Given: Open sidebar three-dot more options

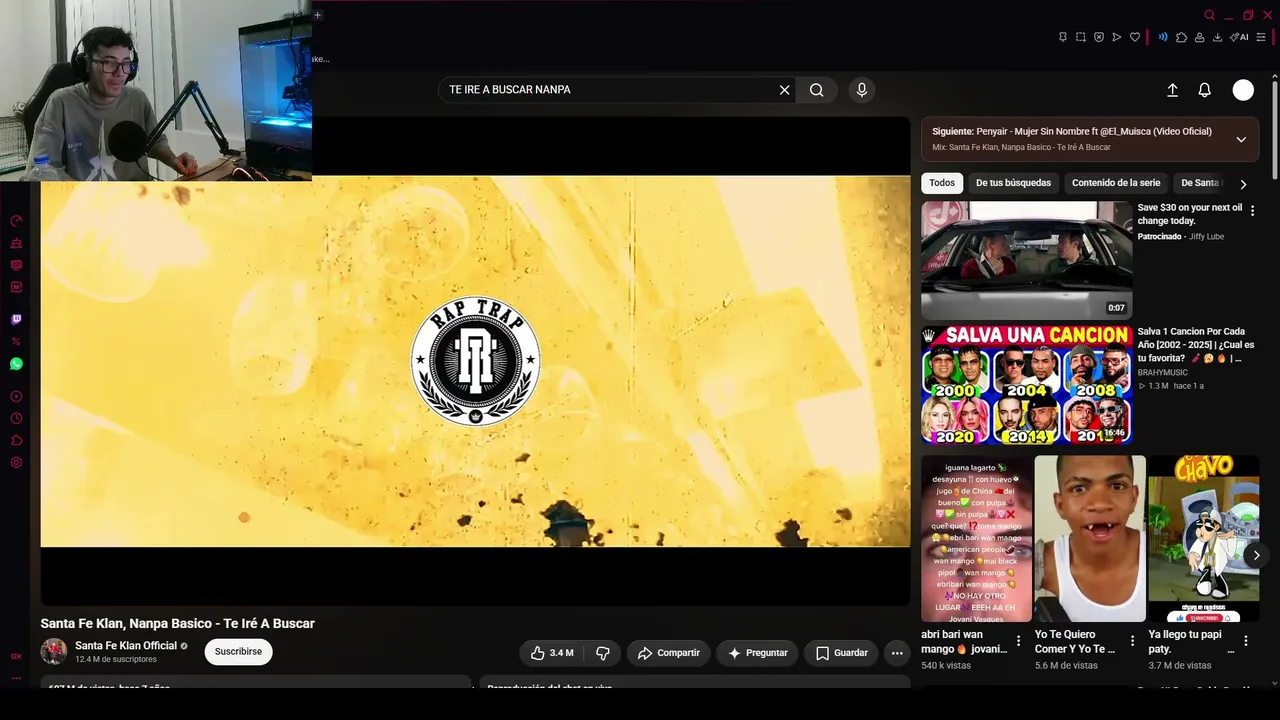Looking at the screenshot, I should [16, 678].
